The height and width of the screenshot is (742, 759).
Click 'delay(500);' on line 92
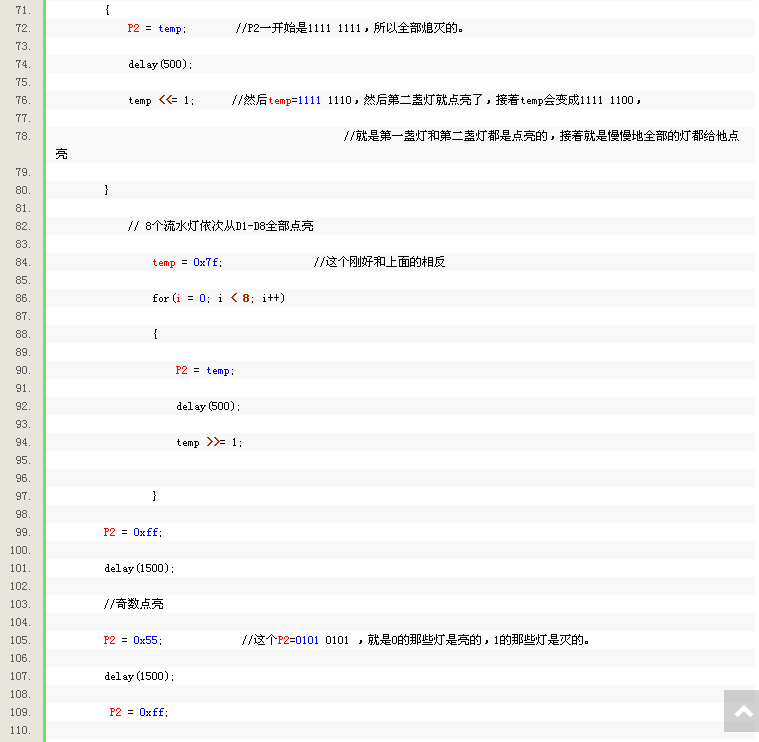click(x=208, y=406)
